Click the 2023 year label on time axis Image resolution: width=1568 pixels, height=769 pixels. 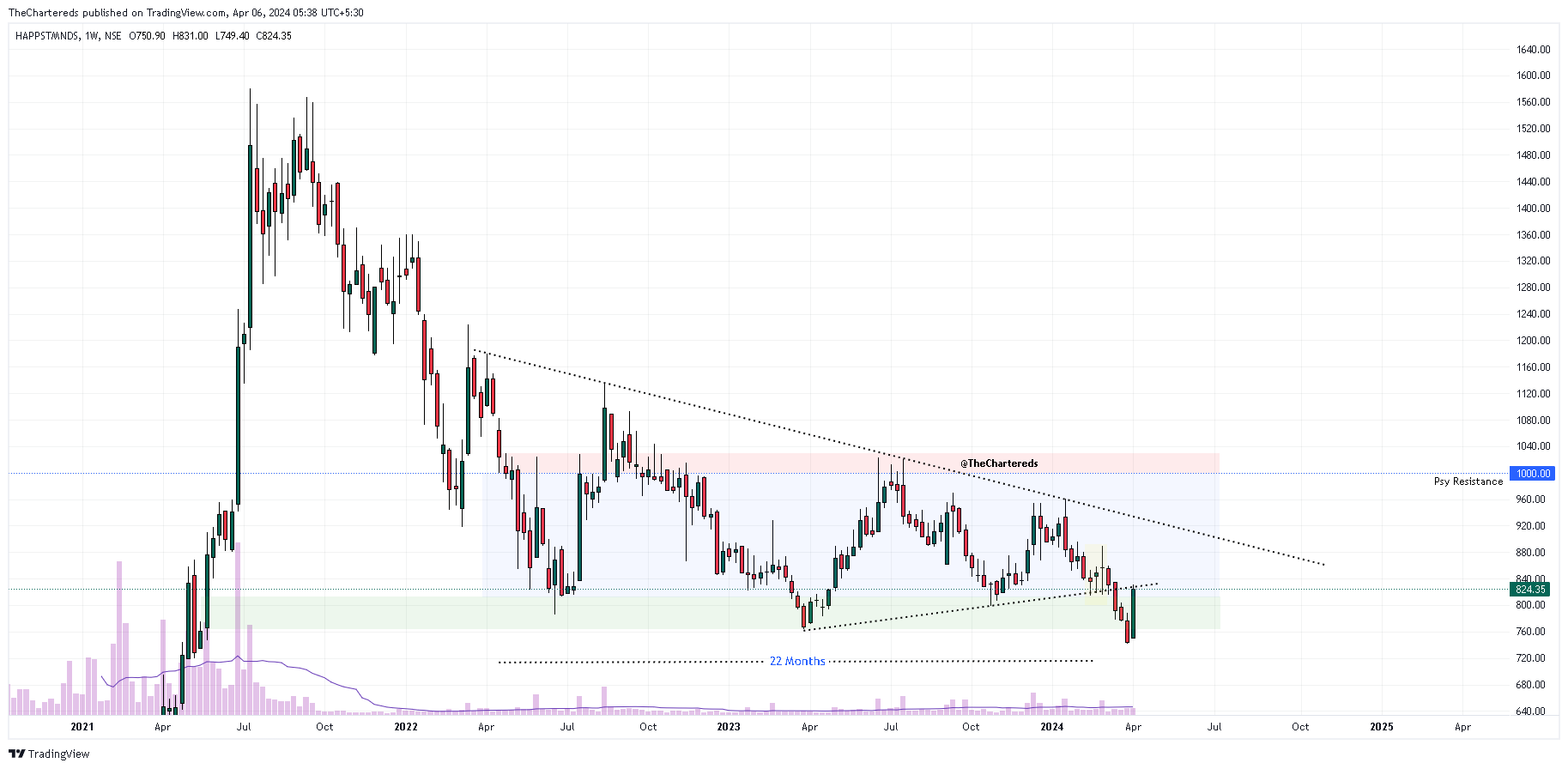pos(729,727)
